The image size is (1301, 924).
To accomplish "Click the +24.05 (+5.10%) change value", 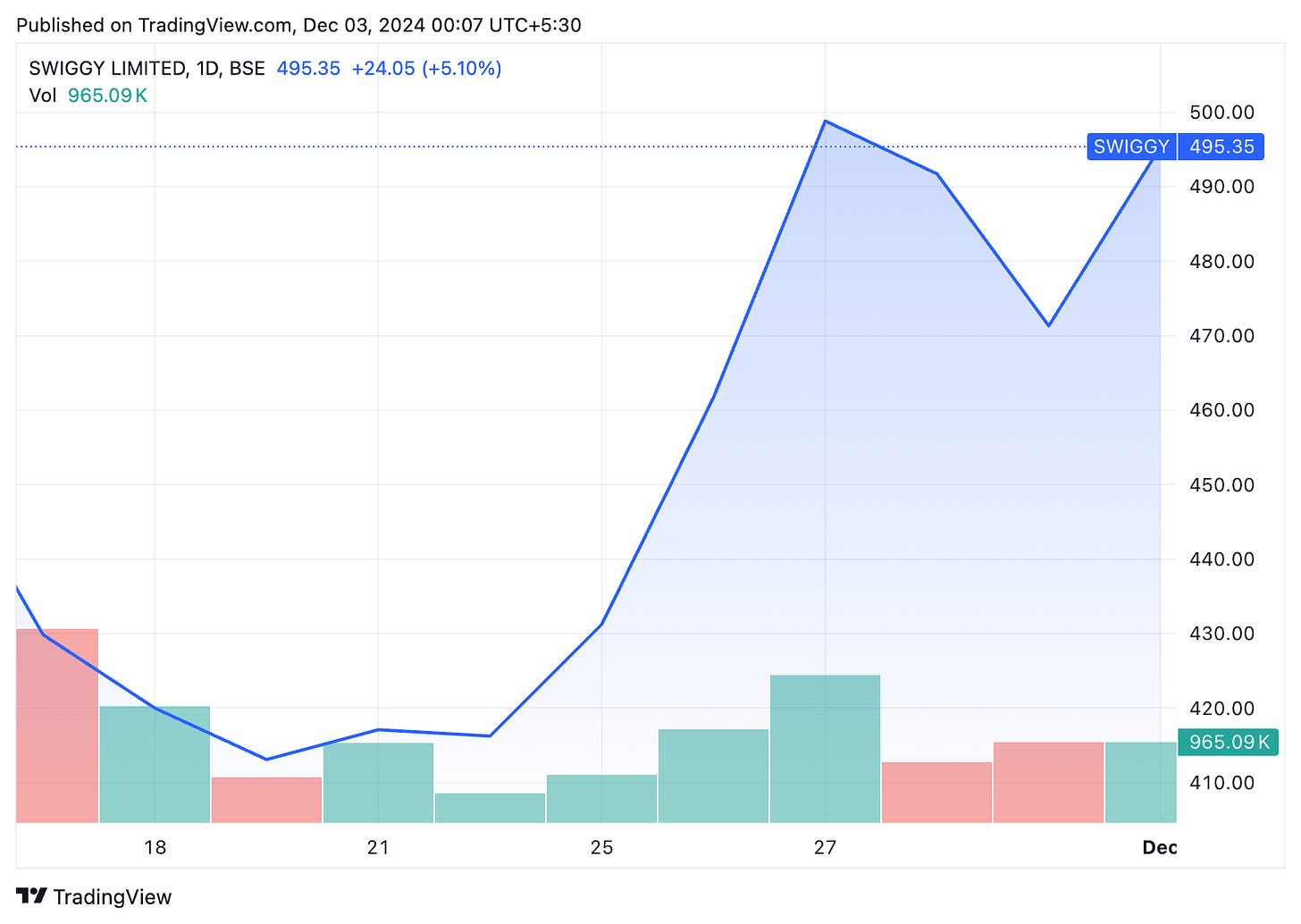I will pyautogui.click(x=426, y=68).
